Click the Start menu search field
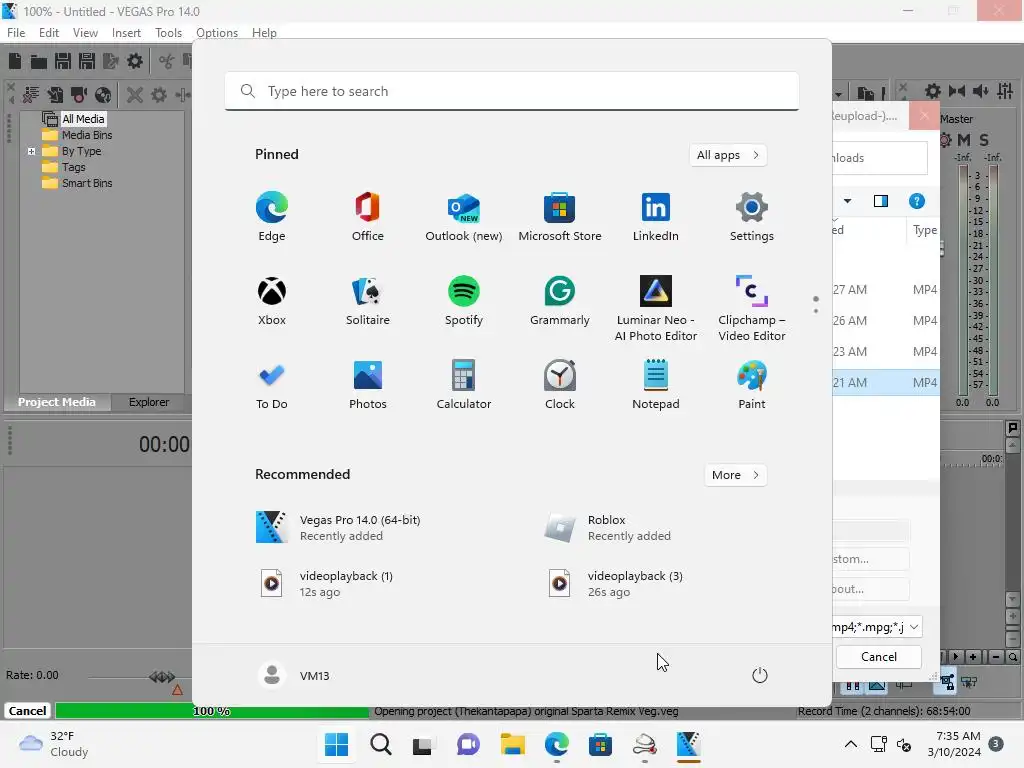Viewport: 1024px width, 768px height. [512, 91]
